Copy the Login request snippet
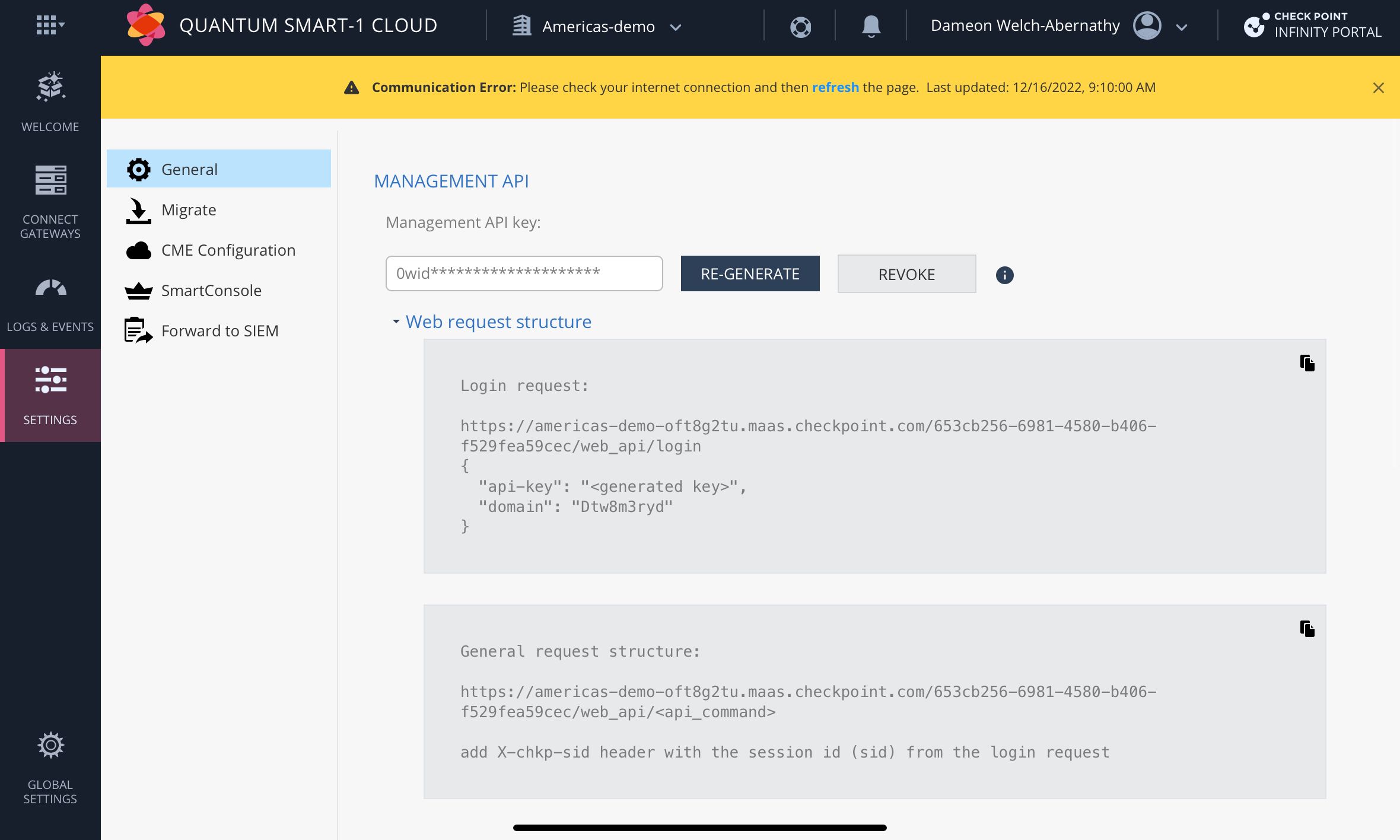The image size is (1400, 840). 1307,363
